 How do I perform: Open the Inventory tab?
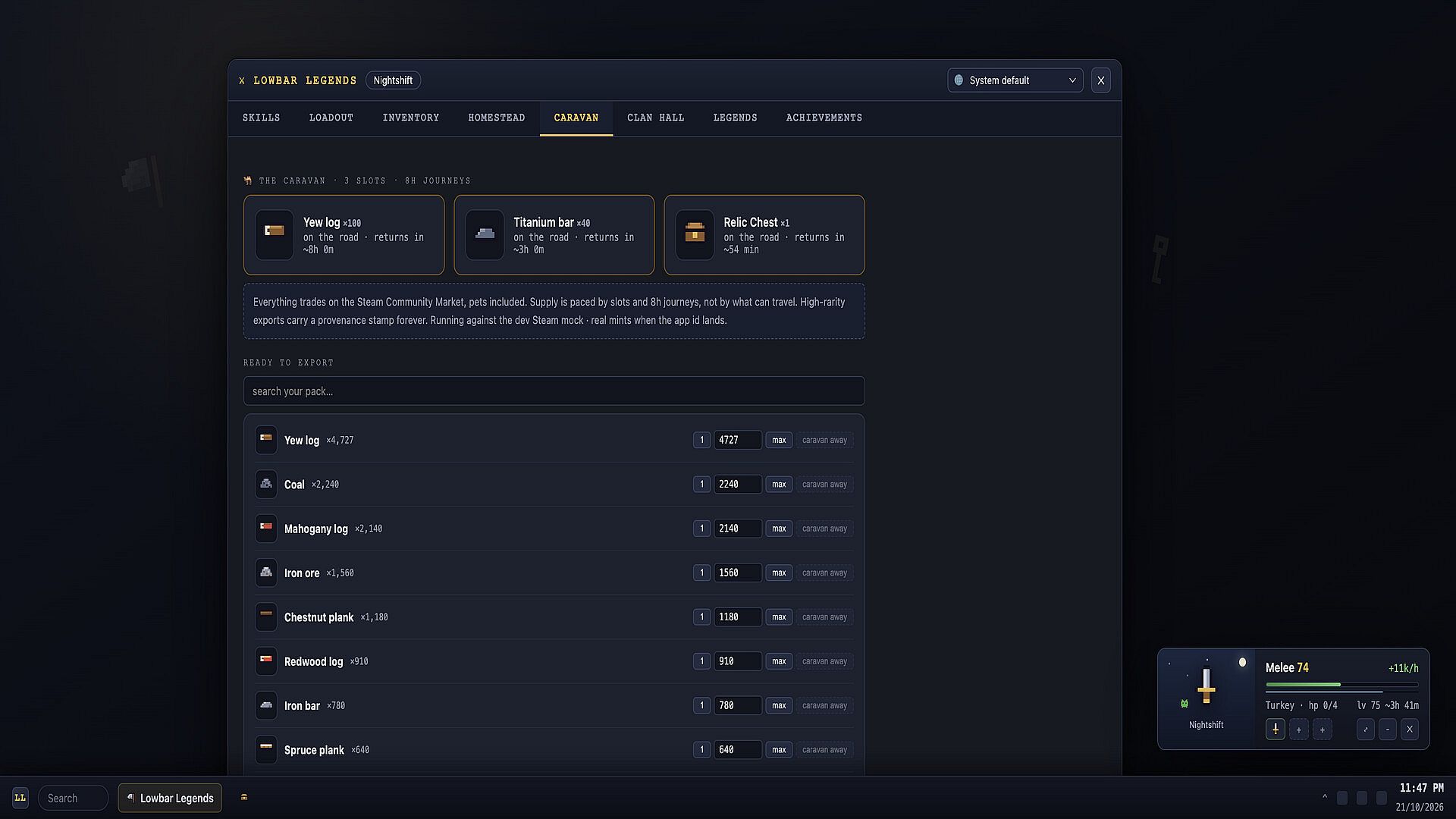pyautogui.click(x=411, y=118)
